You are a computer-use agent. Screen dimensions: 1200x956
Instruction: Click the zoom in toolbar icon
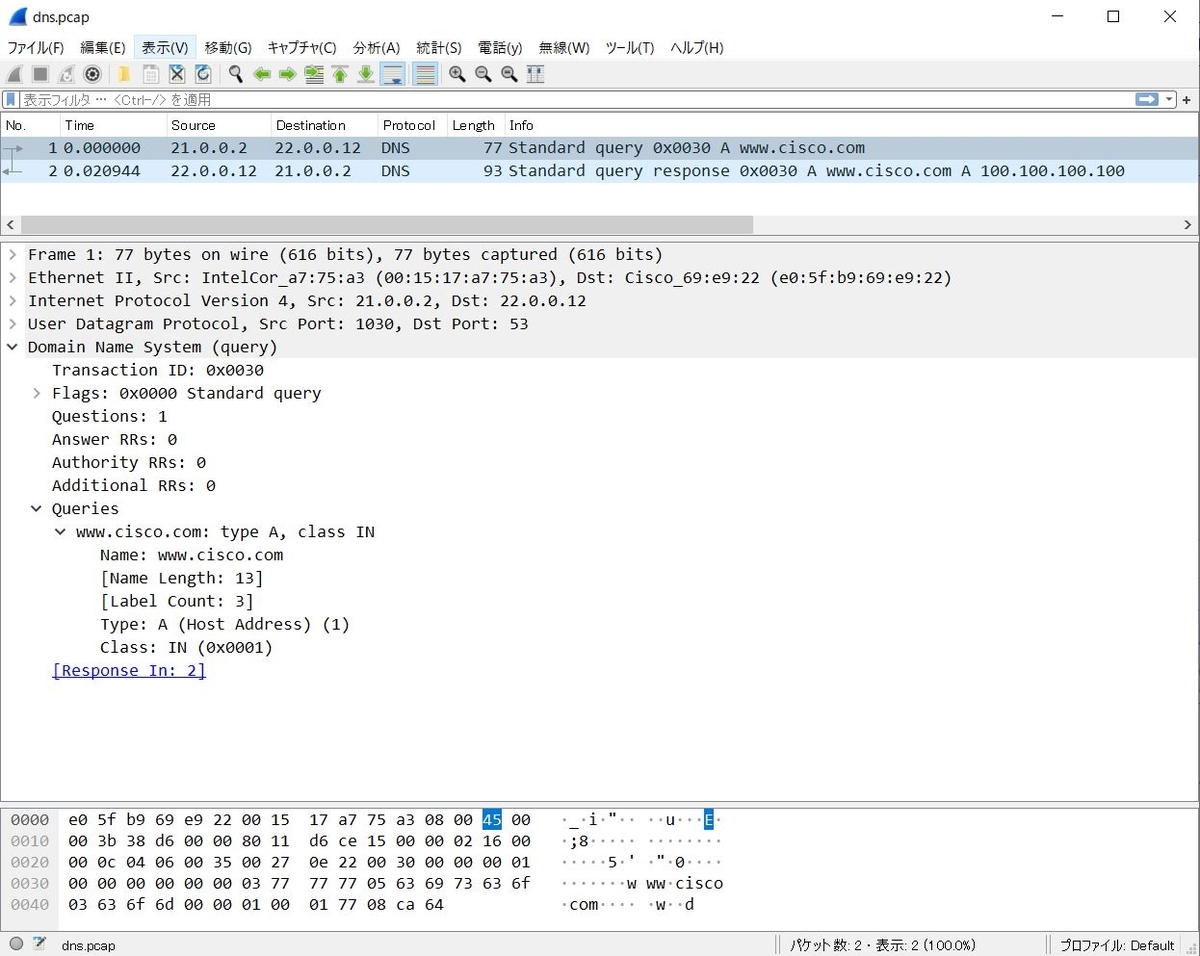[457, 74]
